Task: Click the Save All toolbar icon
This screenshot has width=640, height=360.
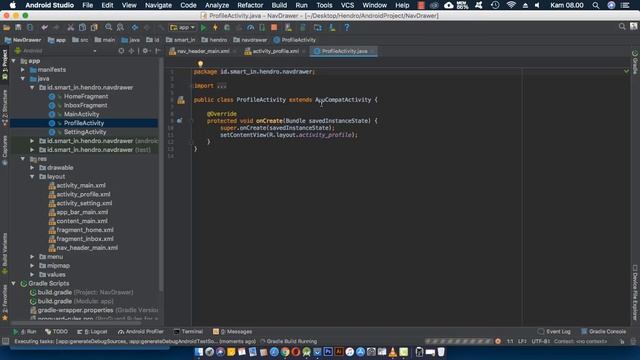Action: pos(18,27)
